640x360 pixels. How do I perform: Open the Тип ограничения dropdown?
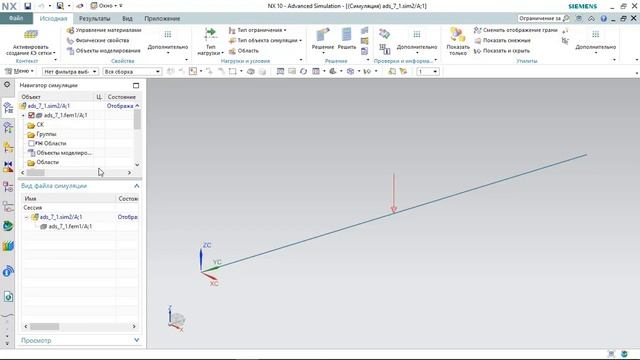click(258, 30)
